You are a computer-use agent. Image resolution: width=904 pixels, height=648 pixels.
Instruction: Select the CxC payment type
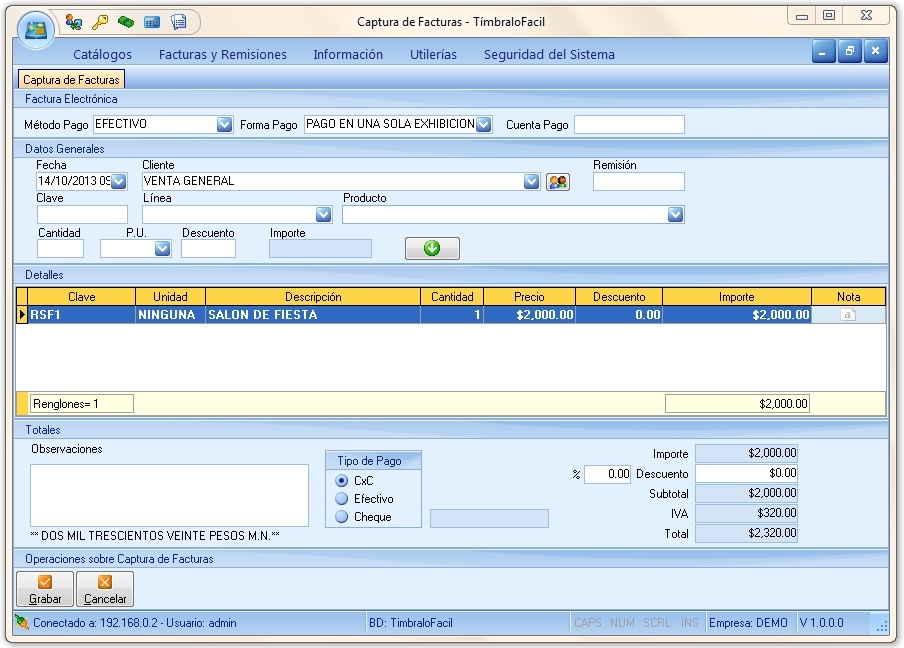pyautogui.click(x=342, y=481)
